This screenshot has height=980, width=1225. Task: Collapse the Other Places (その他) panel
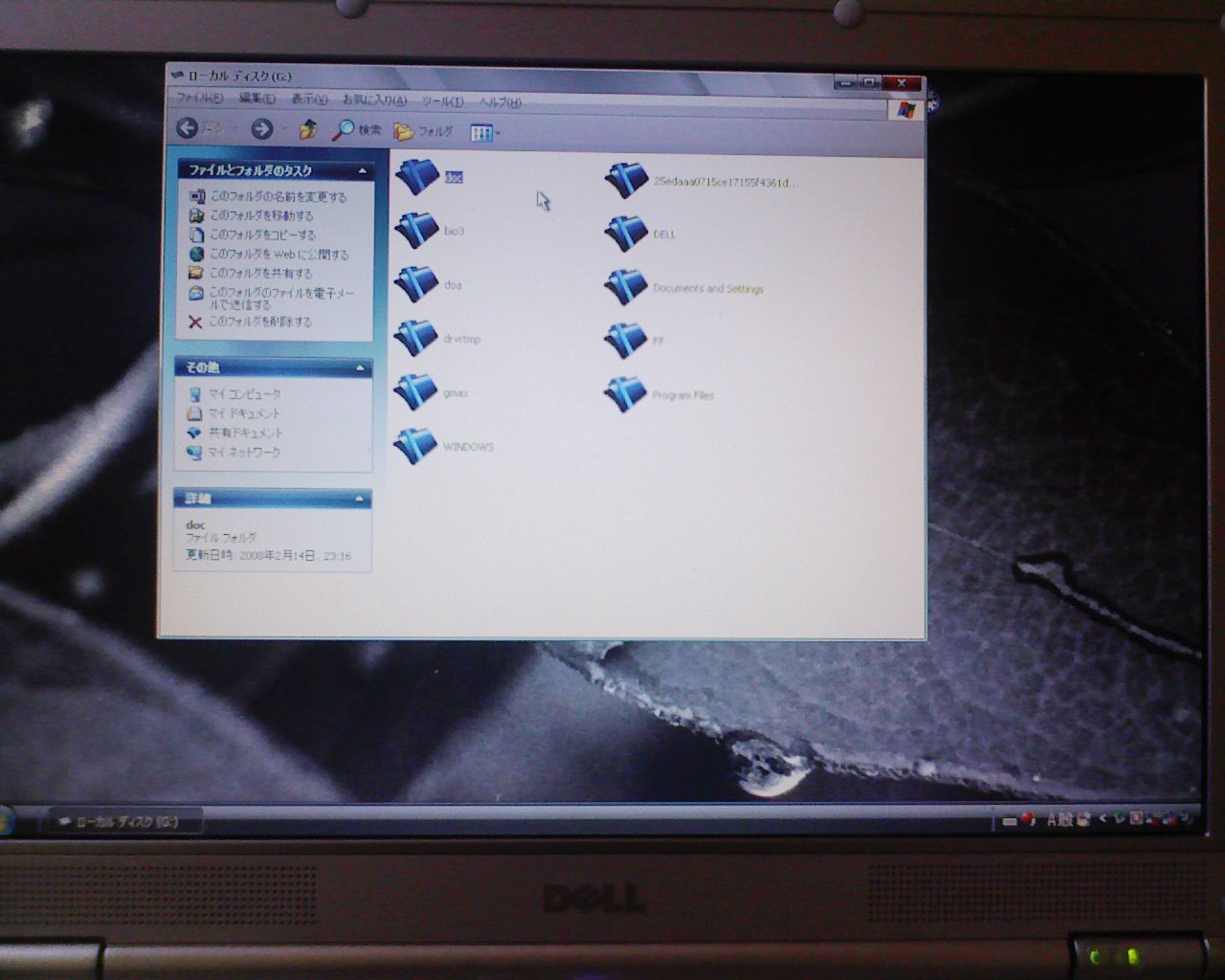coord(361,367)
